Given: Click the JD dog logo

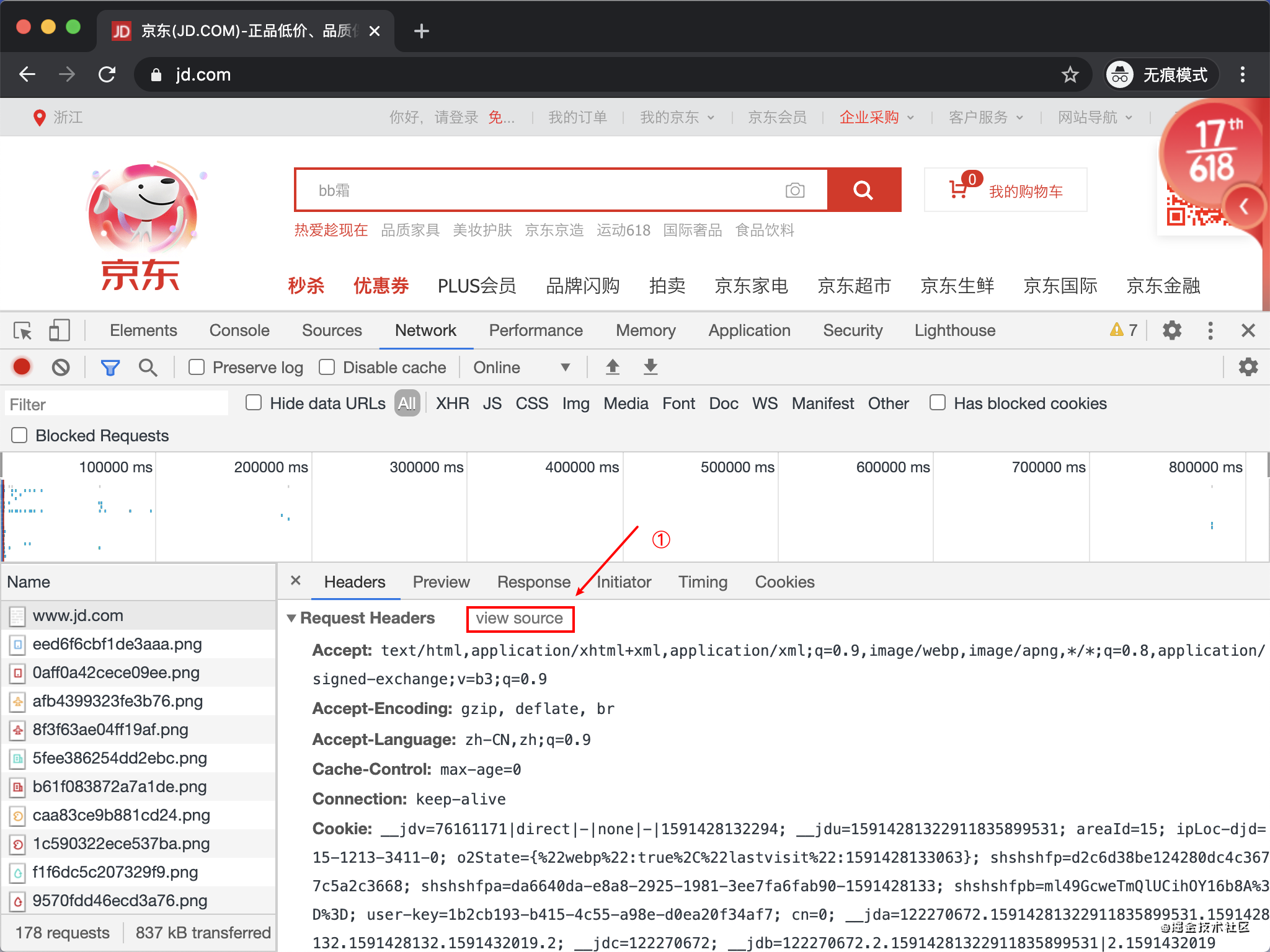Looking at the screenshot, I should (143, 226).
